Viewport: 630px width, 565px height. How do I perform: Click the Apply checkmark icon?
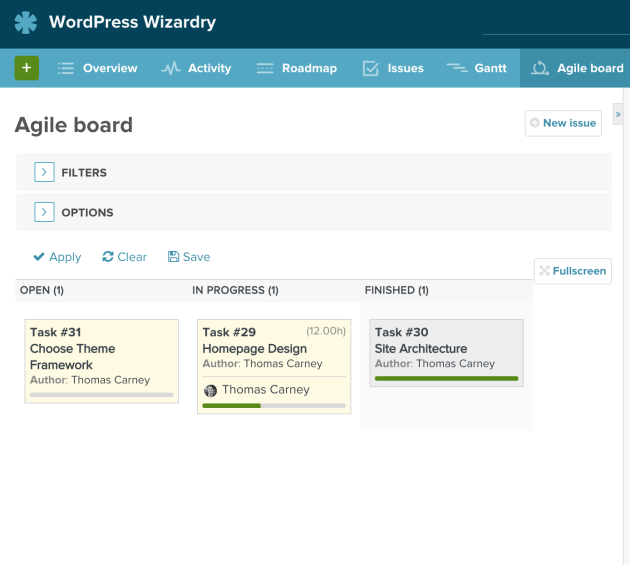tap(39, 256)
